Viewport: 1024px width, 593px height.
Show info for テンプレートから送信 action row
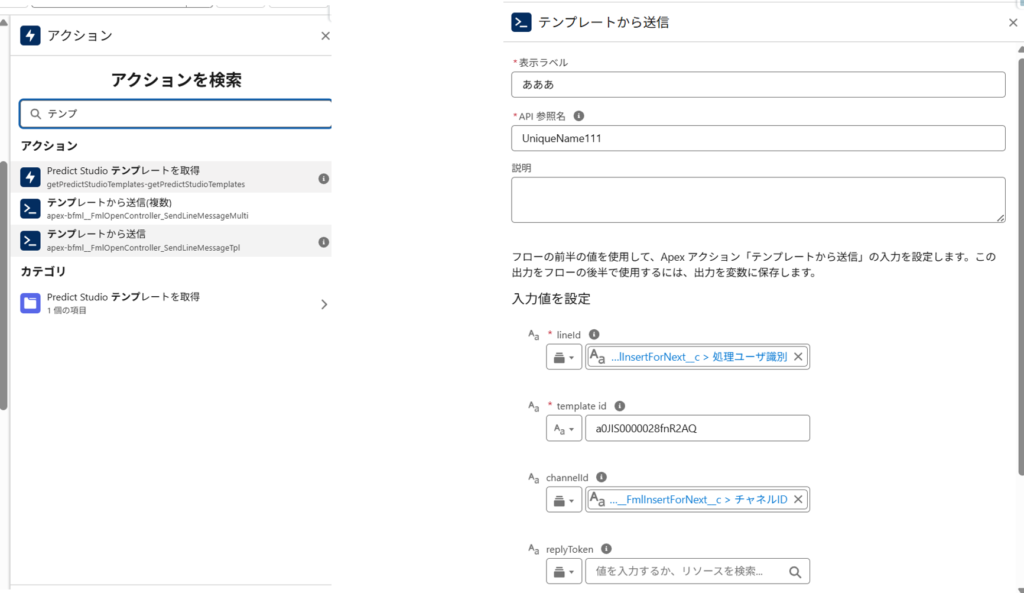(323, 242)
